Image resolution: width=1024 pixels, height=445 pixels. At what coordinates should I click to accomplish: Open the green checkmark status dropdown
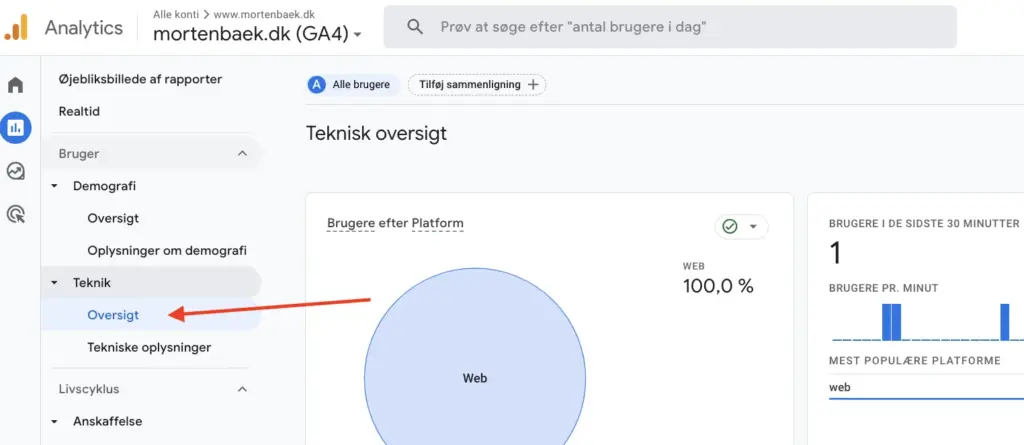click(x=742, y=227)
